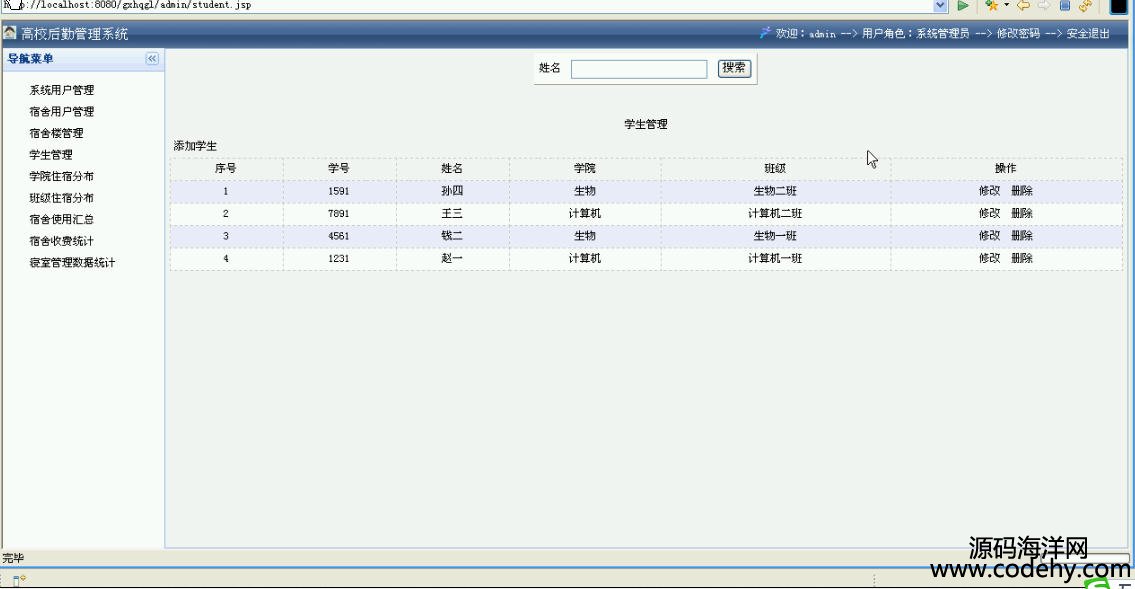
Task: Open 宿舍使用汇总 in the navigation menu
Action: [x=62, y=219]
